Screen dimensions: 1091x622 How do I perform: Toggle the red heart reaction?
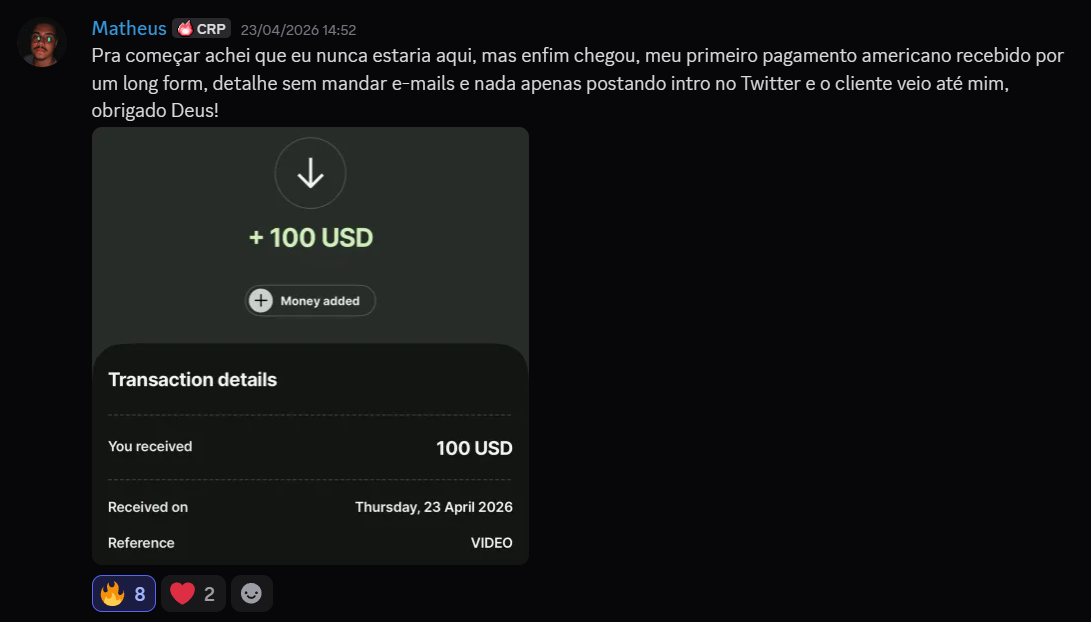coord(193,593)
